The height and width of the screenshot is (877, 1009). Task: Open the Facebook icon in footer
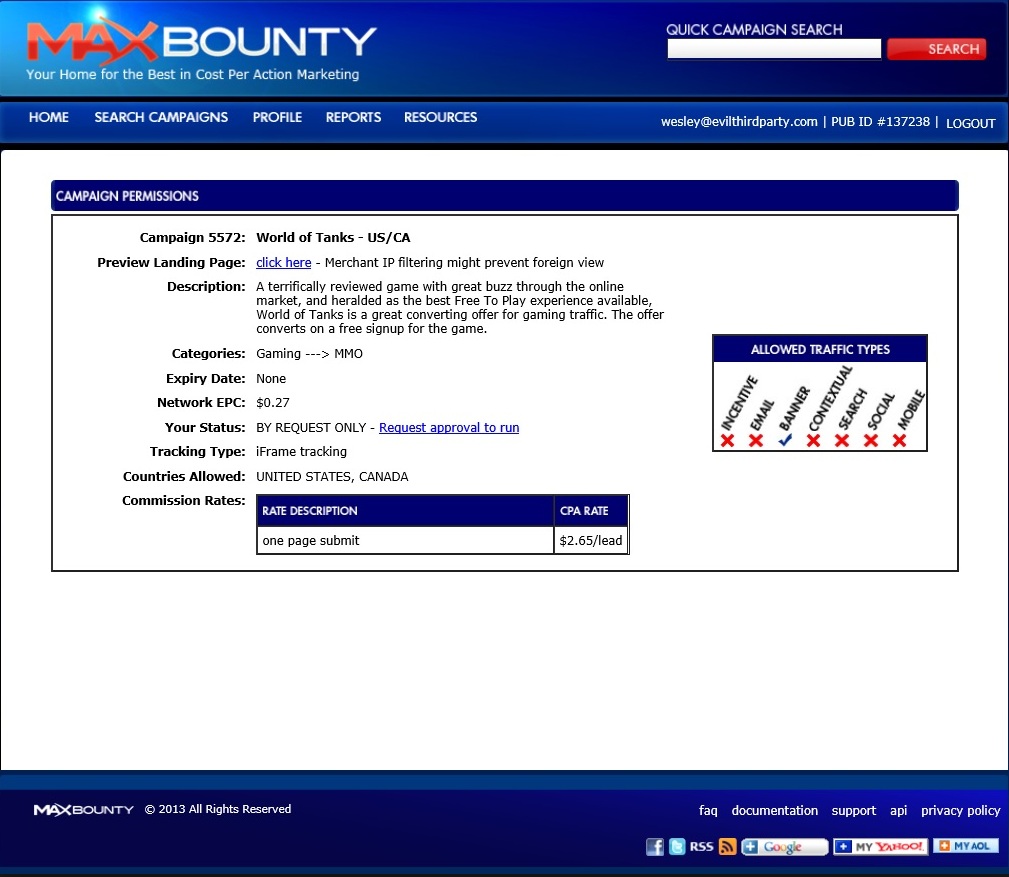(x=654, y=846)
